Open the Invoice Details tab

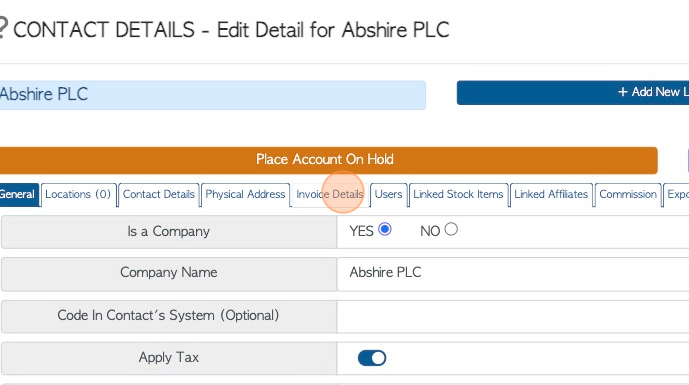[330, 194]
